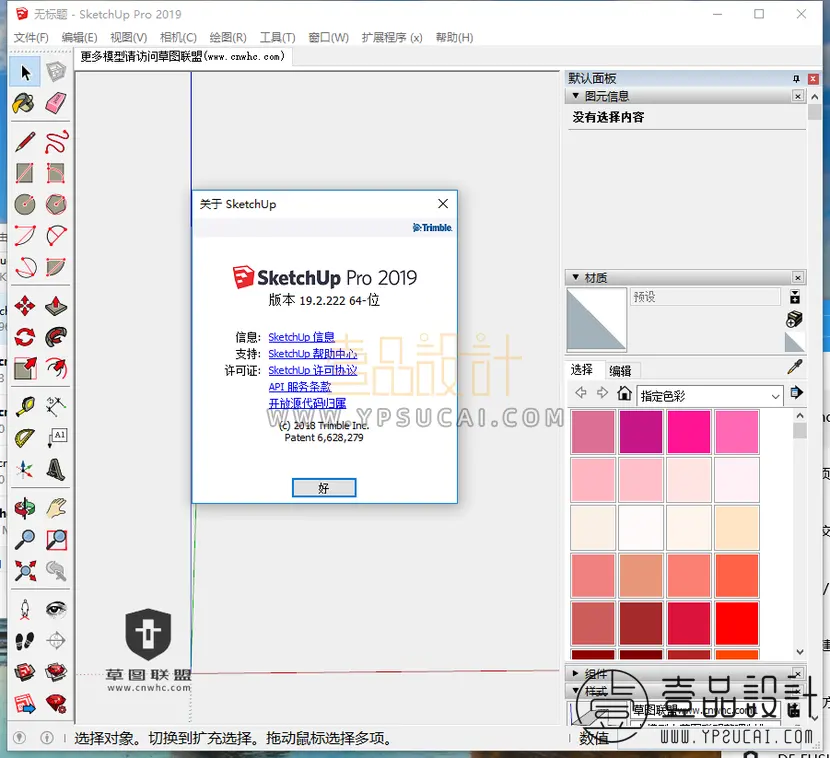Open the 开放源代码归属 link
Viewport: 830px width, 758px height.
point(307,403)
